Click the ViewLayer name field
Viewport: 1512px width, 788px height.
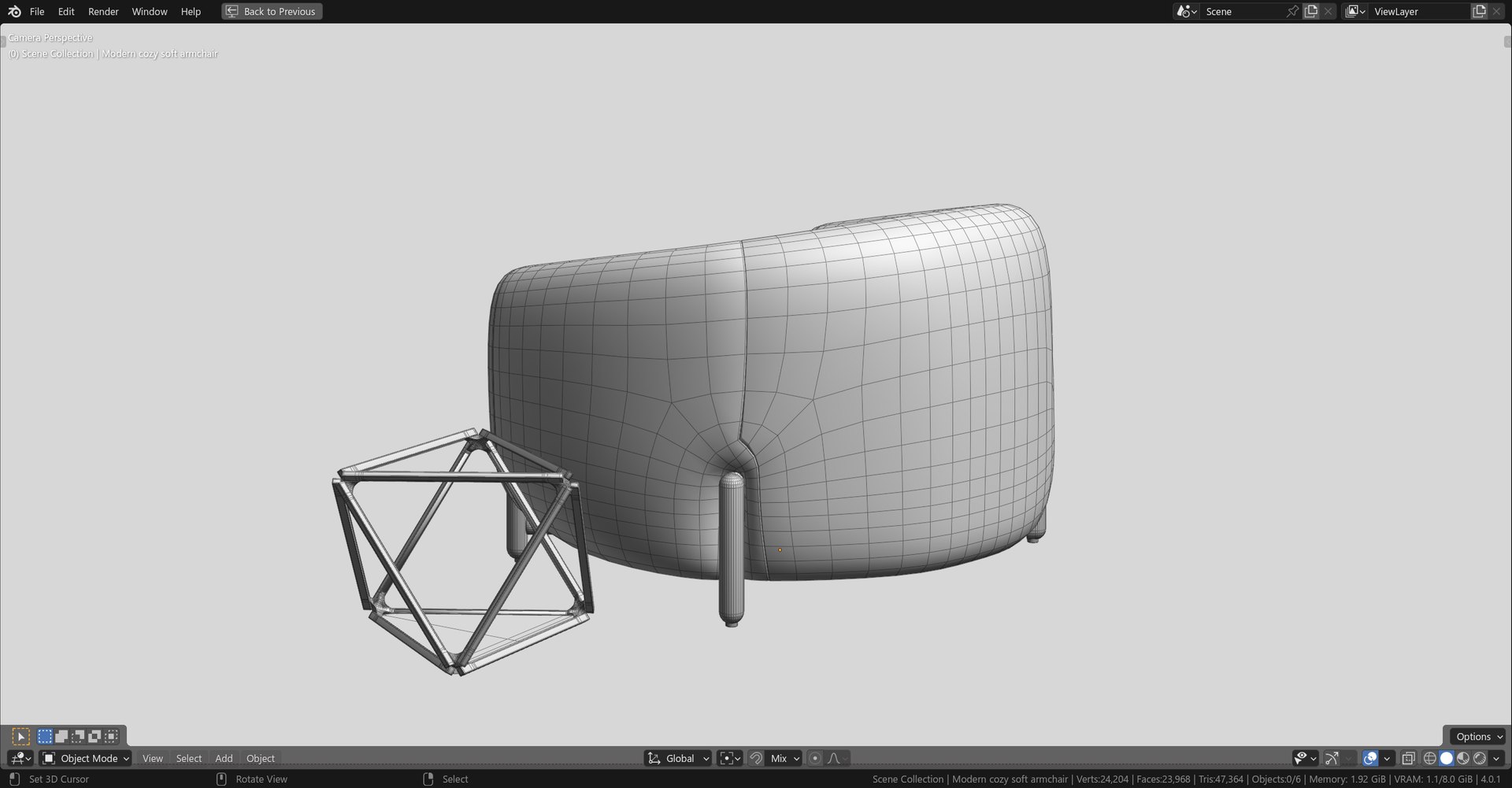coord(1420,11)
